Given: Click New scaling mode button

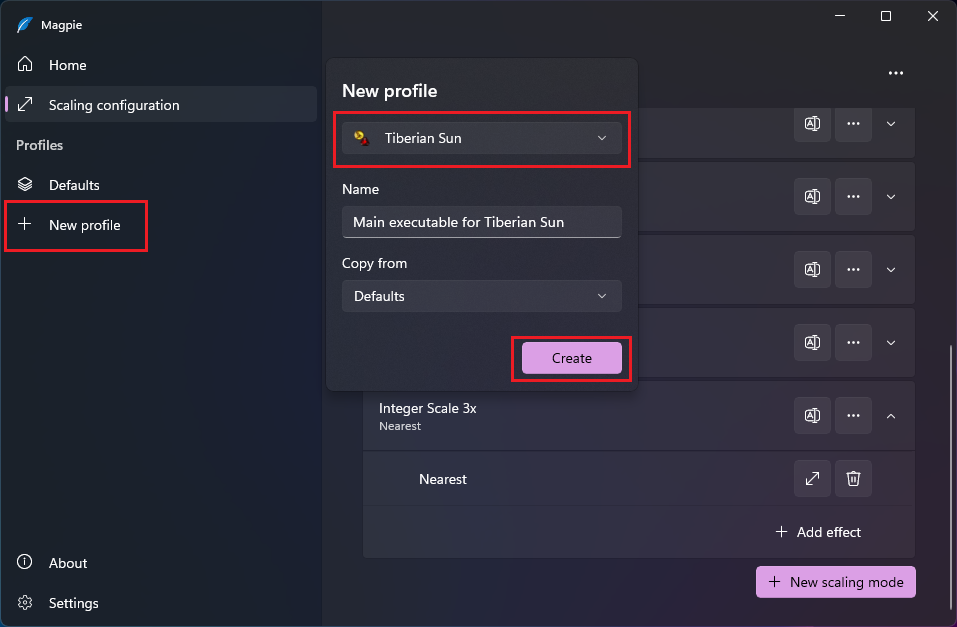Looking at the screenshot, I should 836,582.
